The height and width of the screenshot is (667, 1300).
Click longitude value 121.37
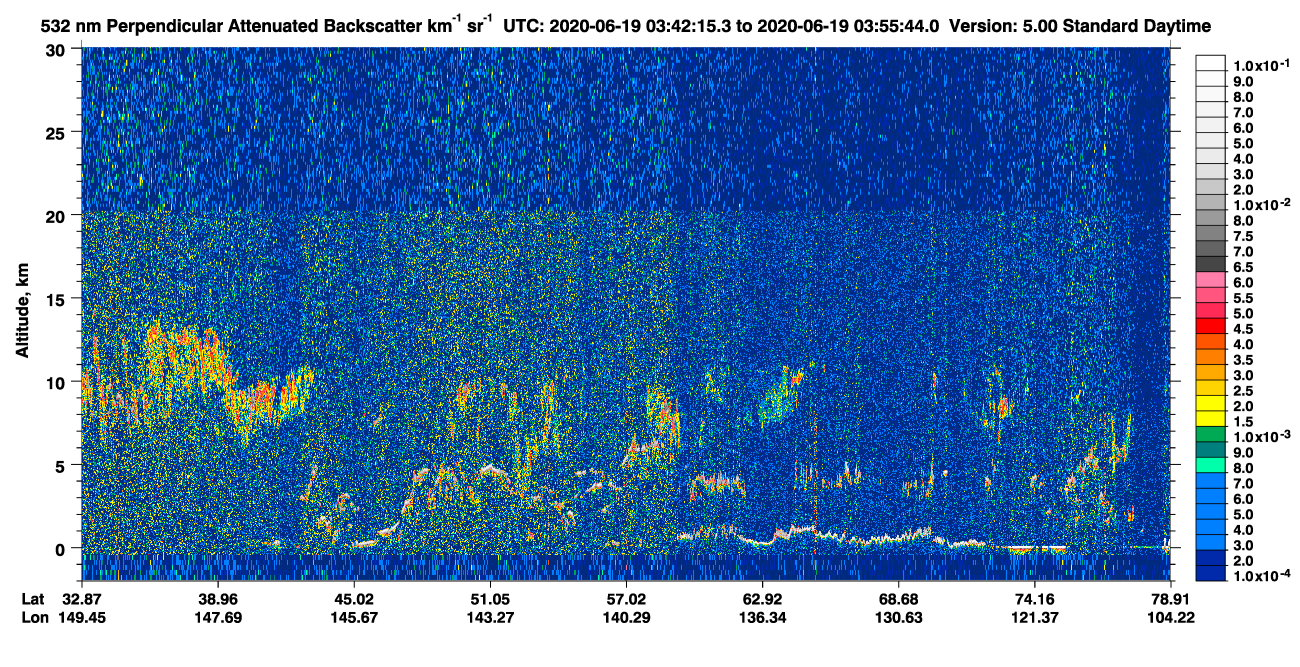pyautogui.click(x=1034, y=617)
